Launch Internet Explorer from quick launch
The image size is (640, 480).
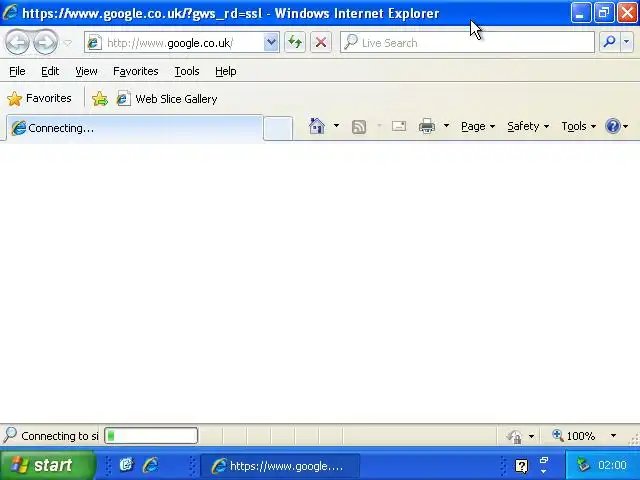tap(151, 465)
